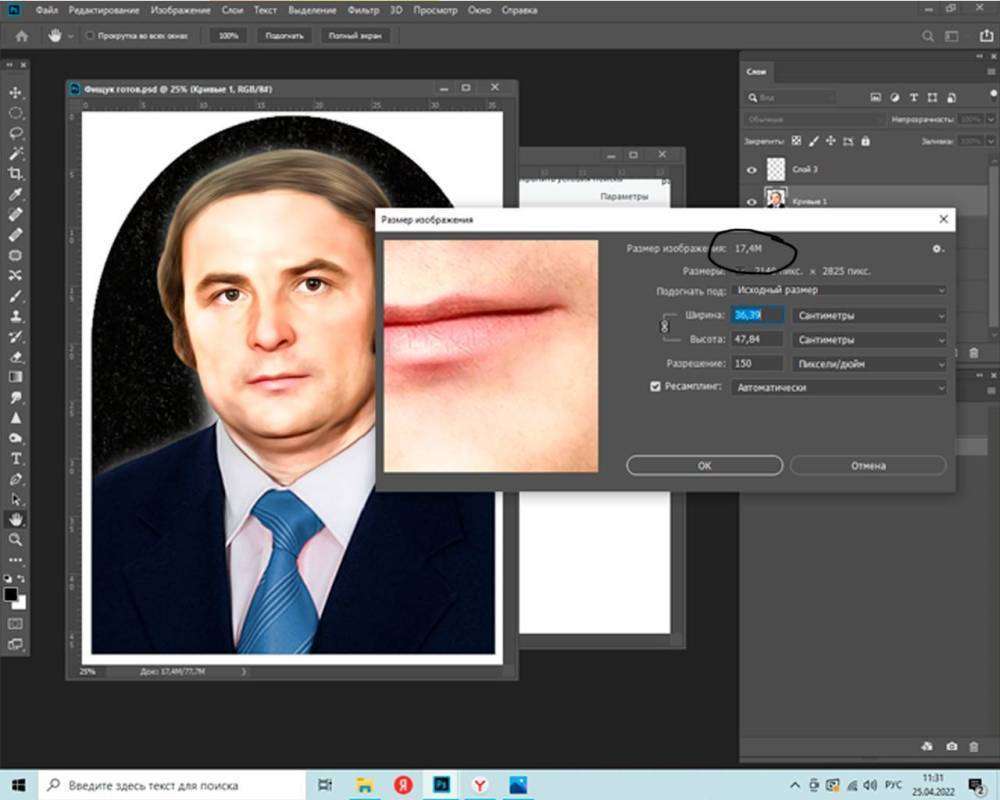Choose the Lasso tool
This screenshot has width=1000, height=800.
coord(16,133)
